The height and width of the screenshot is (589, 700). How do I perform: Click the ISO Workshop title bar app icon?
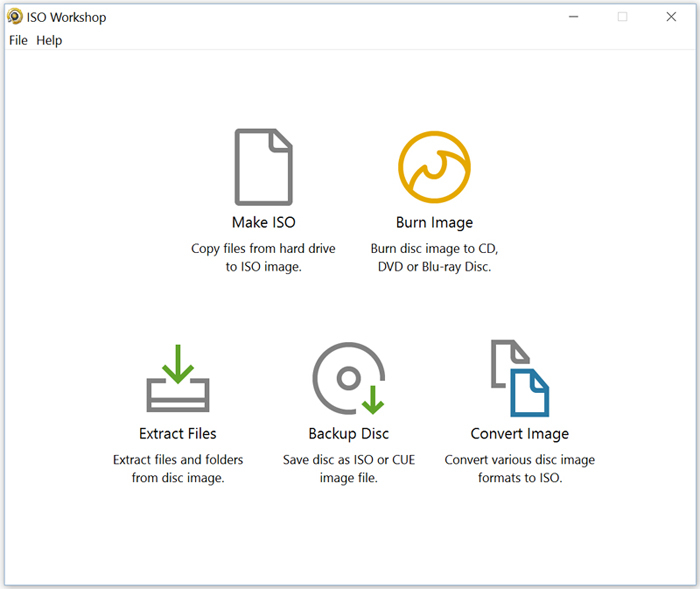pyautogui.click(x=14, y=17)
